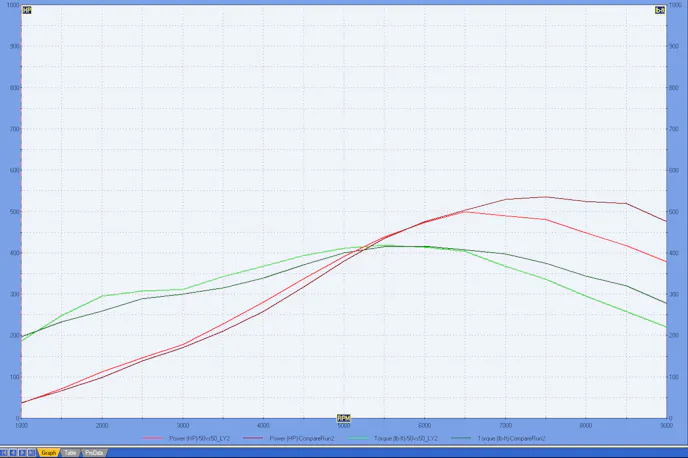Click the previous tab navigation arrow
The image size is (688, 458).
(x=13, y=453)
